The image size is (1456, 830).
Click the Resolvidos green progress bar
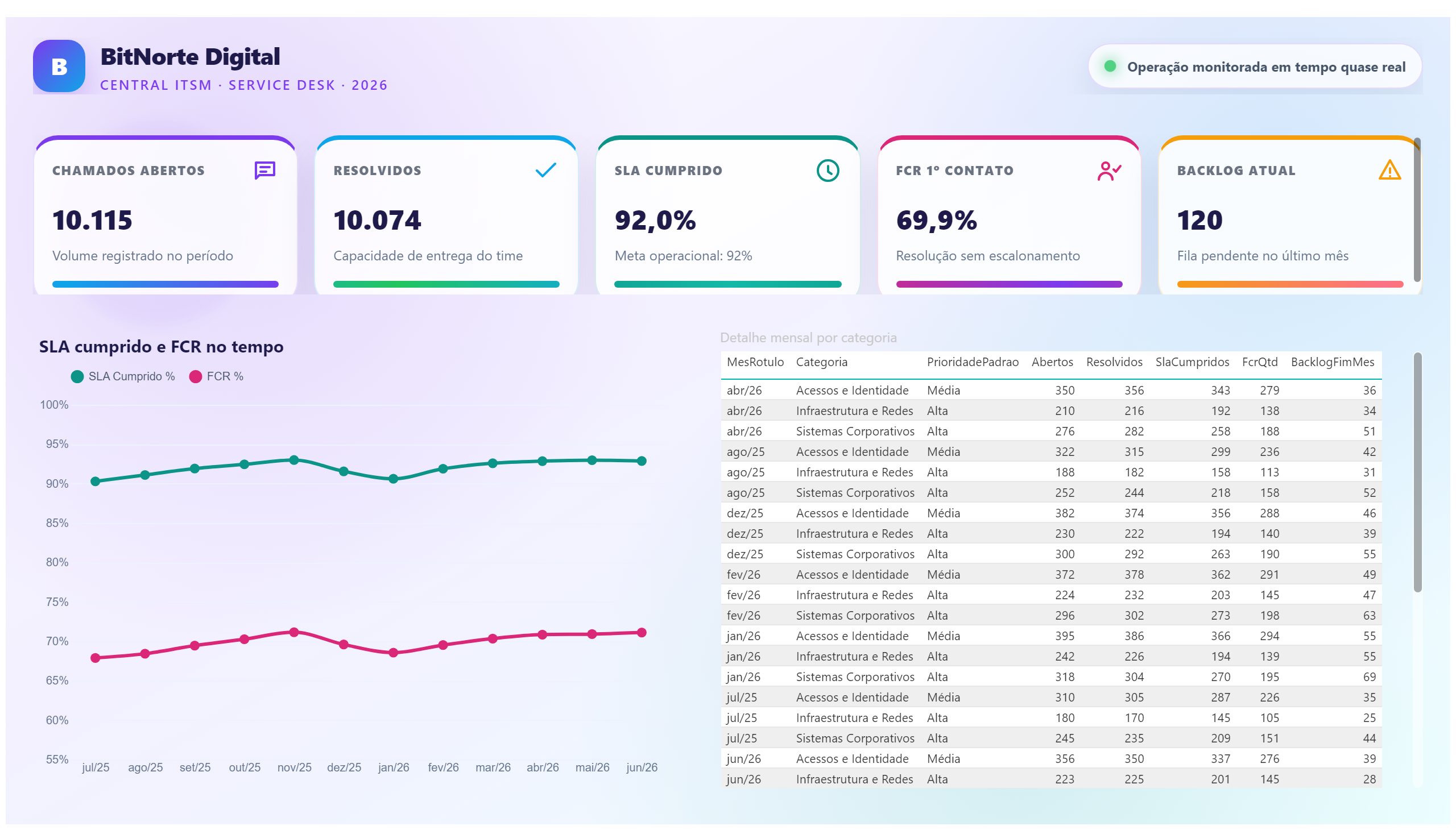[446, 284]
